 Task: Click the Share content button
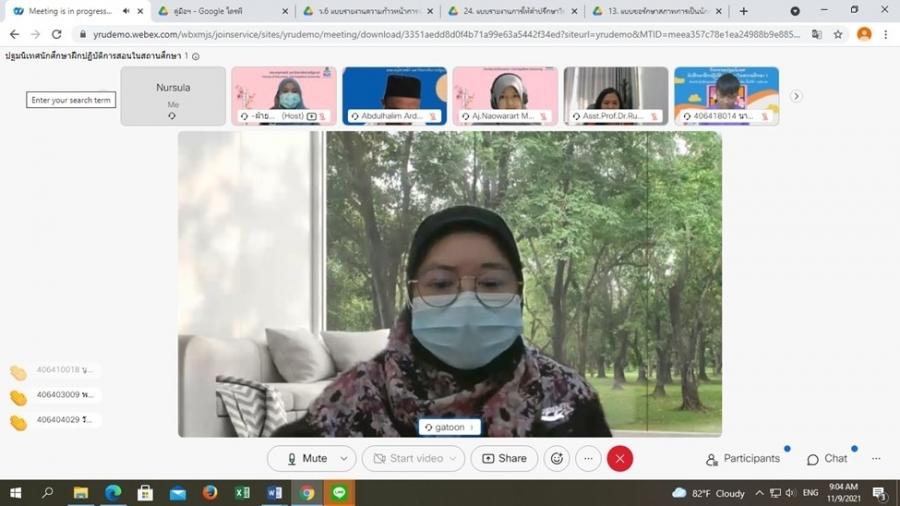[504, 458]
